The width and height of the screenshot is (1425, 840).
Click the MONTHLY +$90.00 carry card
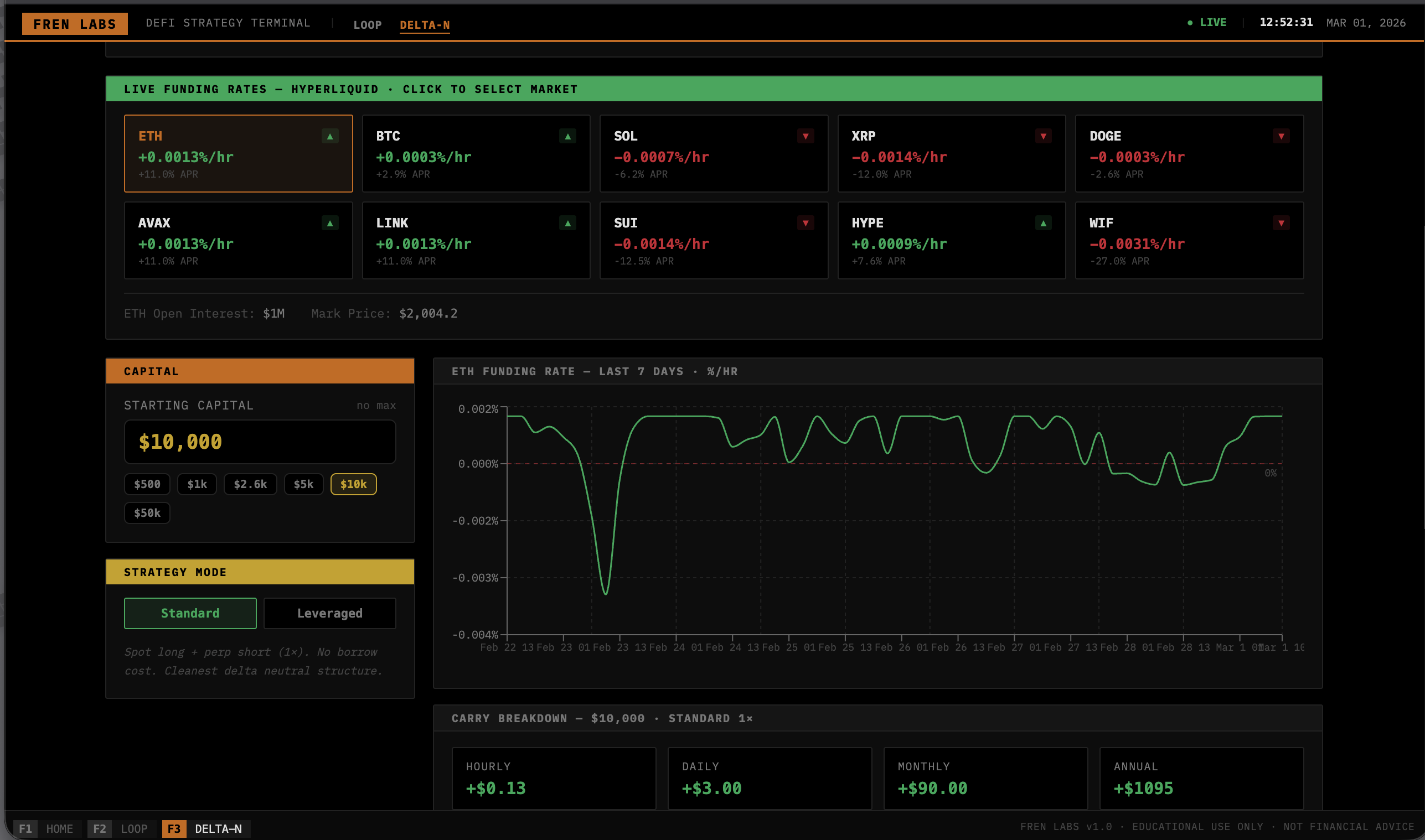pos(985,779)
